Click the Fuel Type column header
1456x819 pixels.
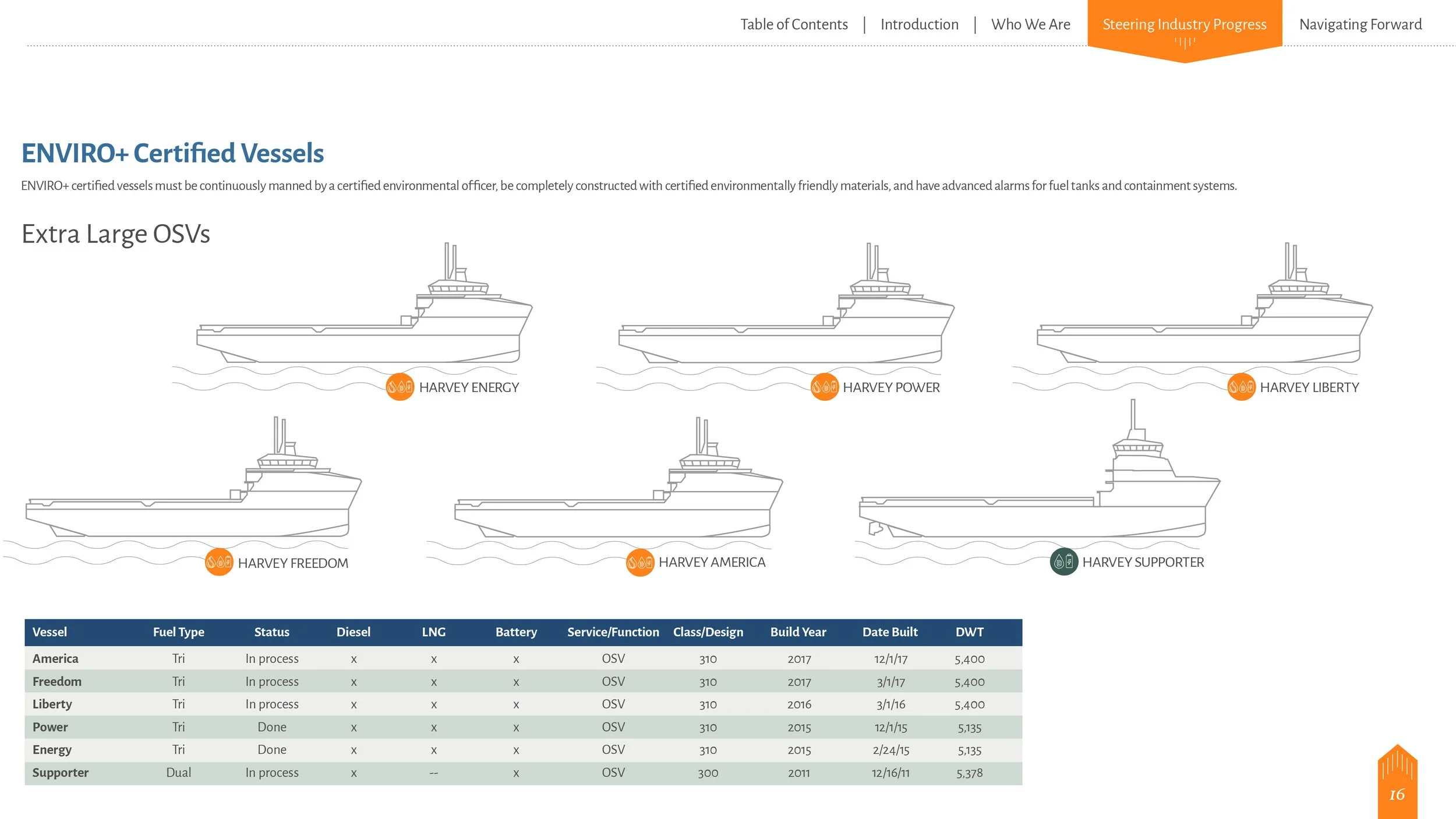pyautogui.click(x=178, y=632)
